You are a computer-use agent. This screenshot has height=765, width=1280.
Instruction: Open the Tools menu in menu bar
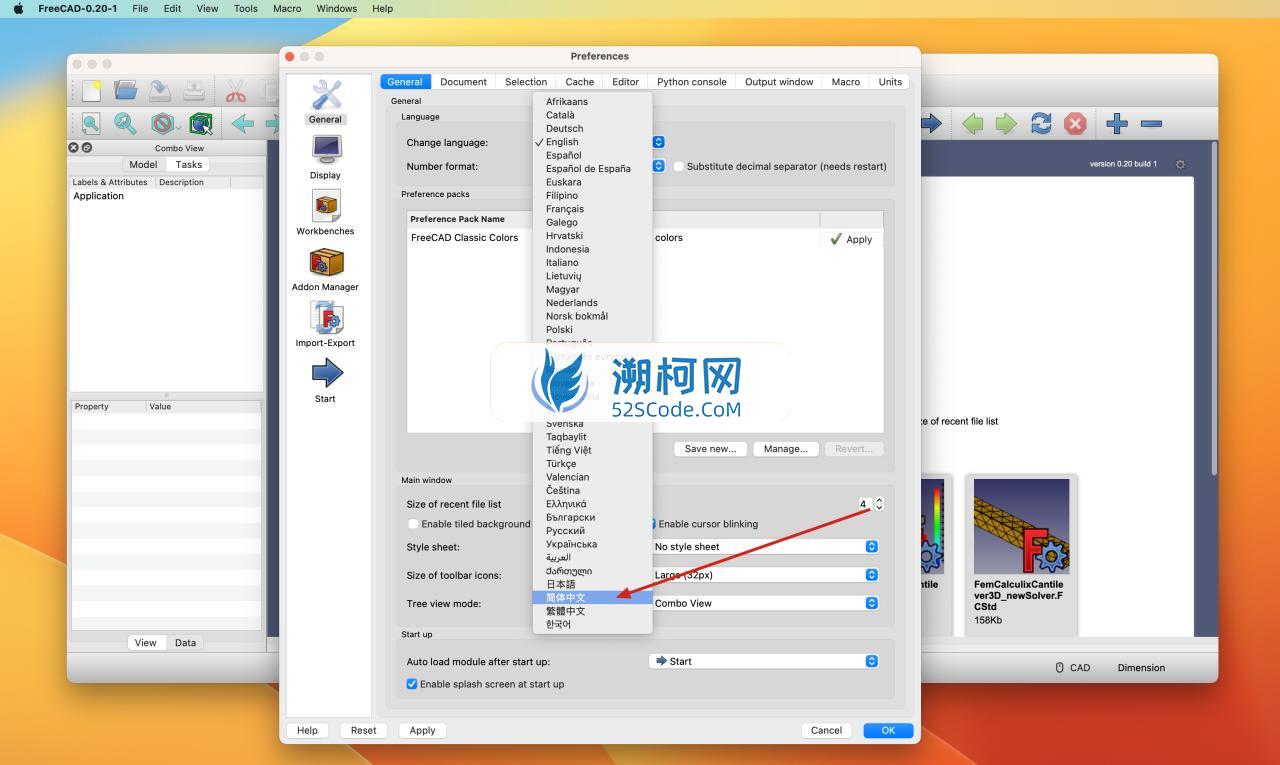(x=245, y=8)
